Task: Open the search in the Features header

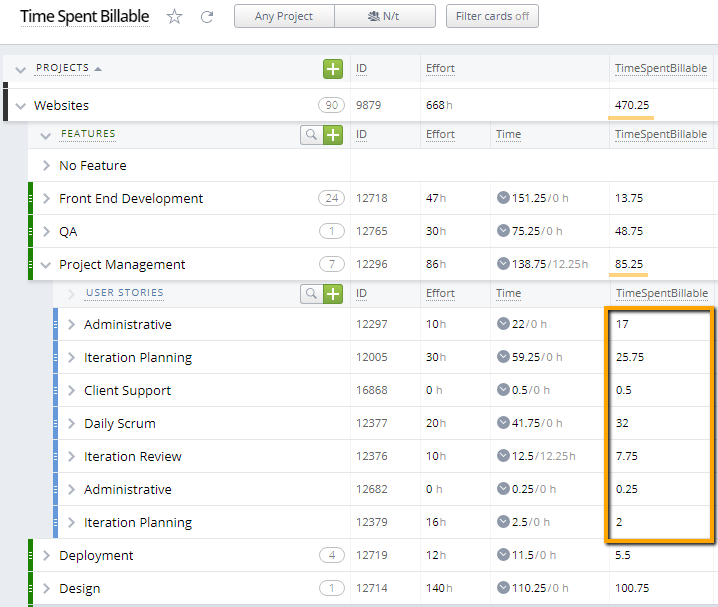Action: click(311, 135)
